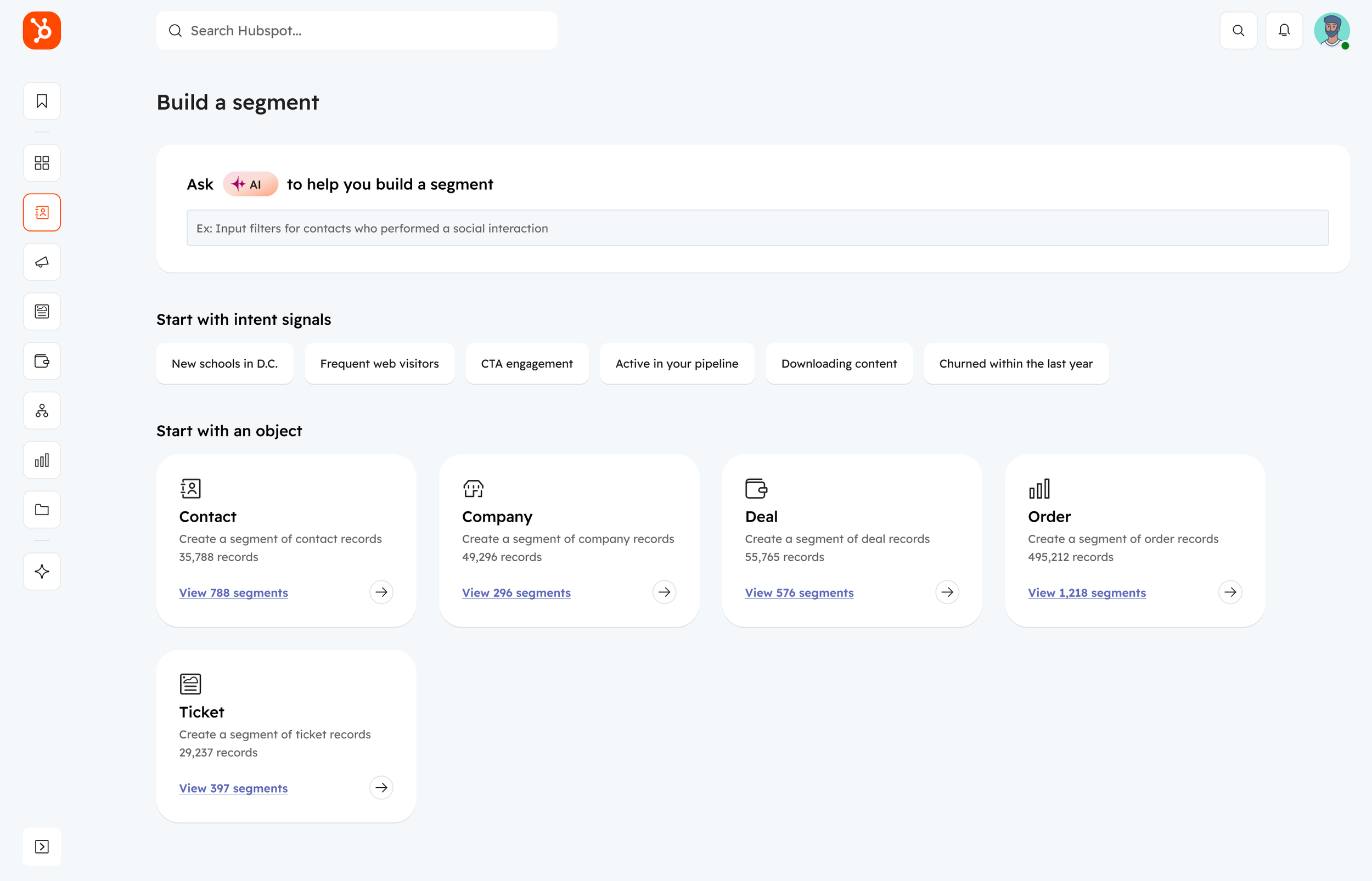This screenshot has width=1372, height=881.
Task: Expand the sidebar with bottom arrow icon
Action: [42, 846]
